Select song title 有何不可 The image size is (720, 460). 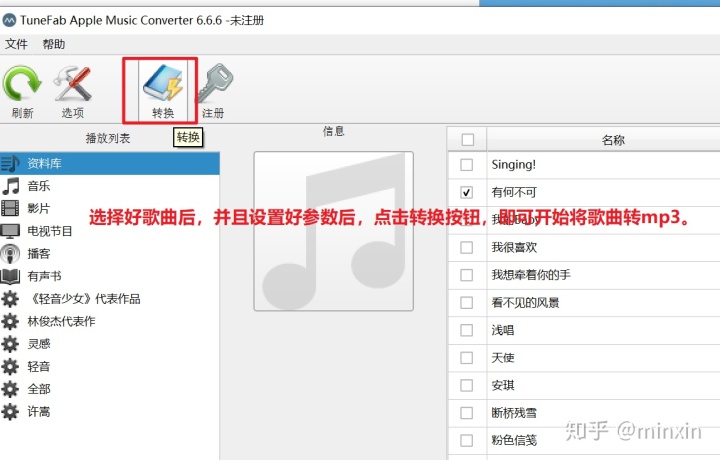pyautogui.click(x=514, y=192)
